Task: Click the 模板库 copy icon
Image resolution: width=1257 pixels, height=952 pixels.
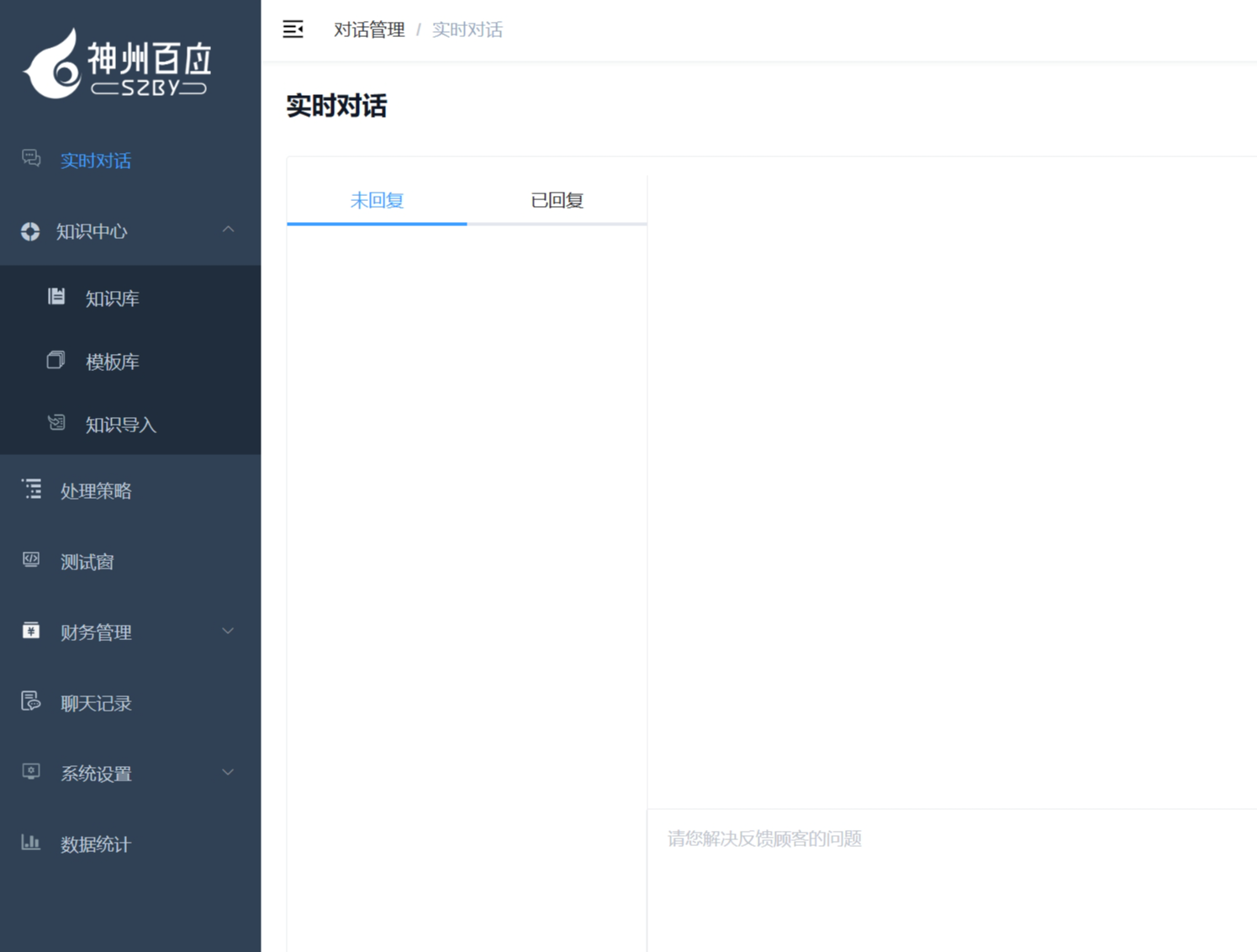Action: [55, 360]
